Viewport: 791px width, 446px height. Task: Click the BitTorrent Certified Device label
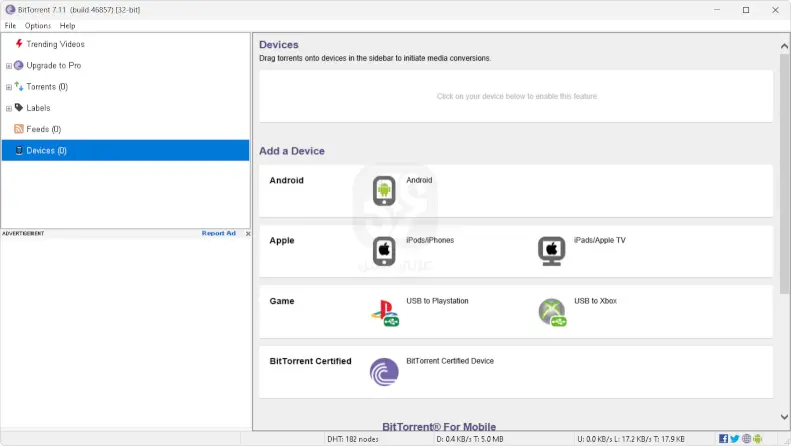point(449,361)
